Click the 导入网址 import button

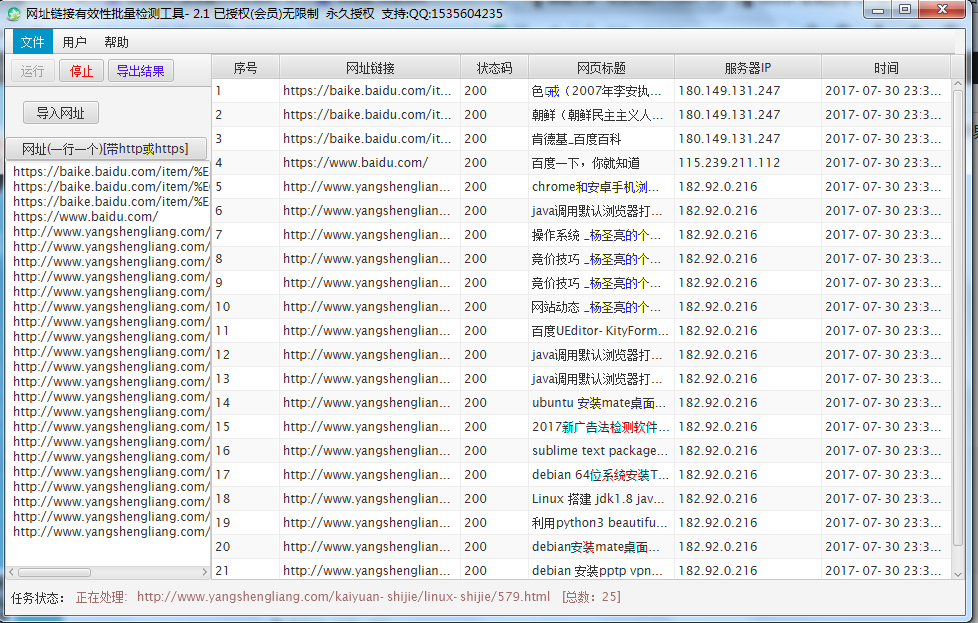point(61,113)
